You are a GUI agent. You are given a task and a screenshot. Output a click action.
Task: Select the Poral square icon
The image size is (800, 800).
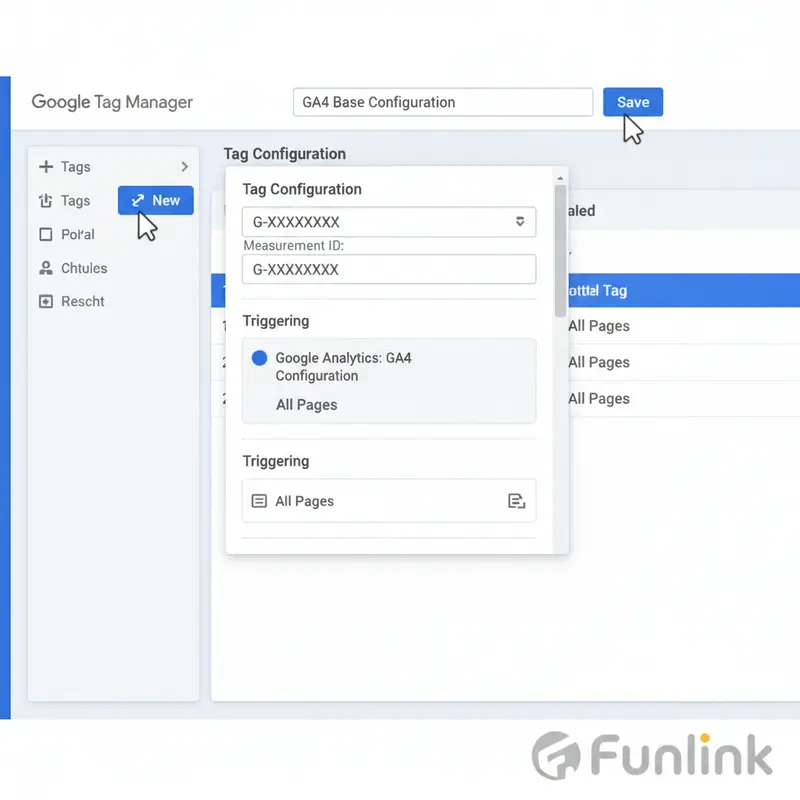(47, 234)
